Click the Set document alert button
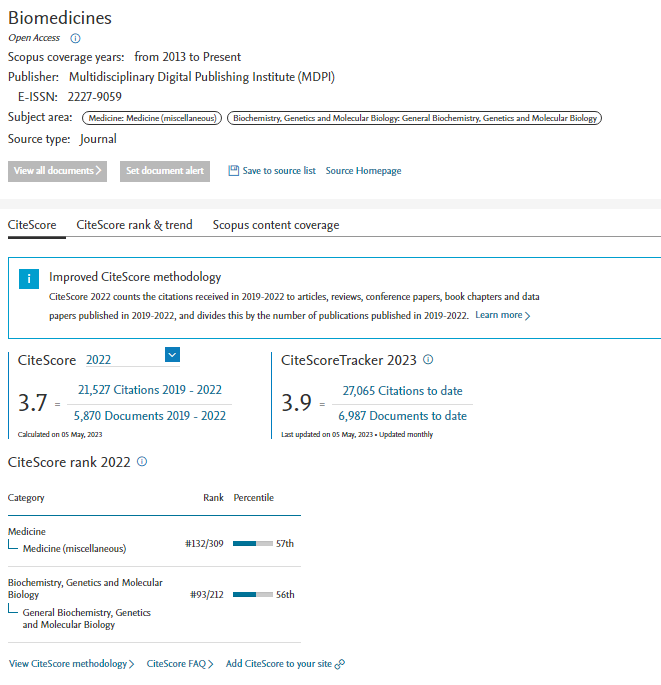Image resolution: width=661 pixels, height=685 pixels. point(165,171)
